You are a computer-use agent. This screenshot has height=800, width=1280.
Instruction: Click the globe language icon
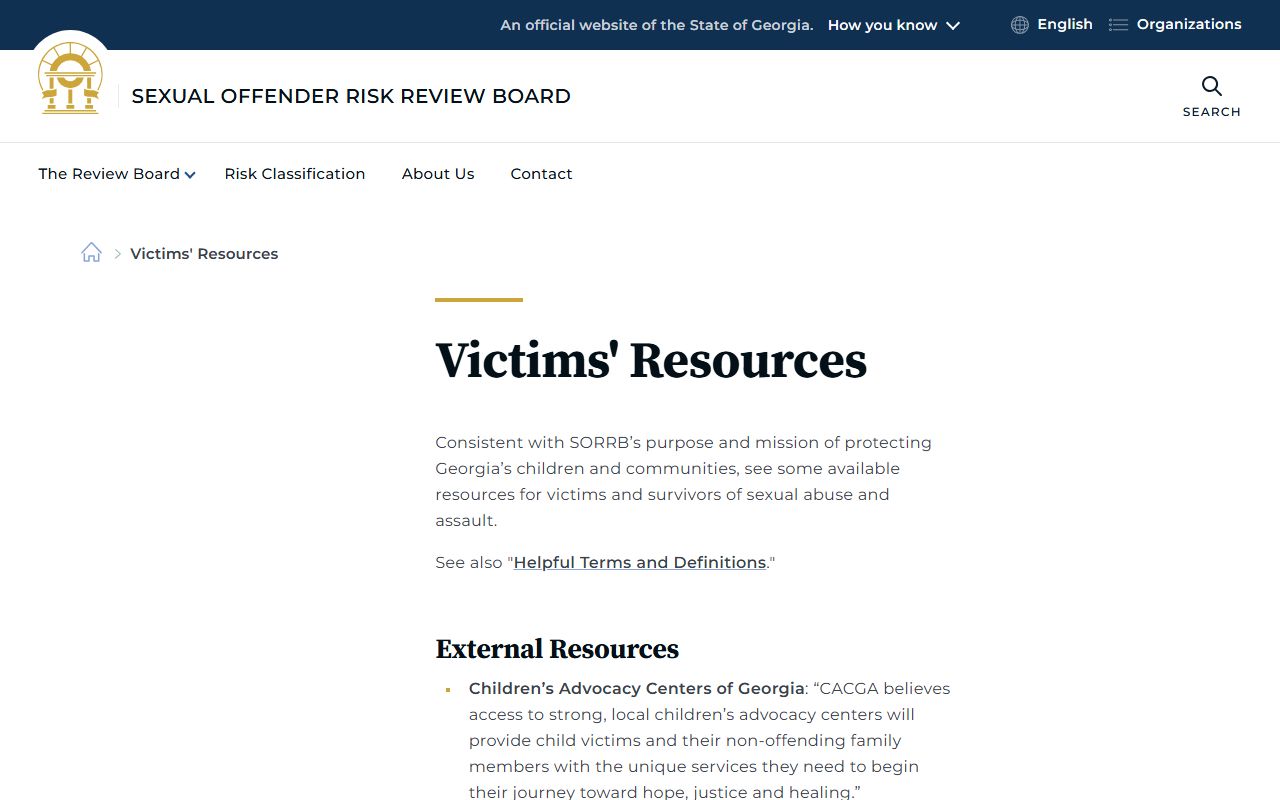[1020, 25]
